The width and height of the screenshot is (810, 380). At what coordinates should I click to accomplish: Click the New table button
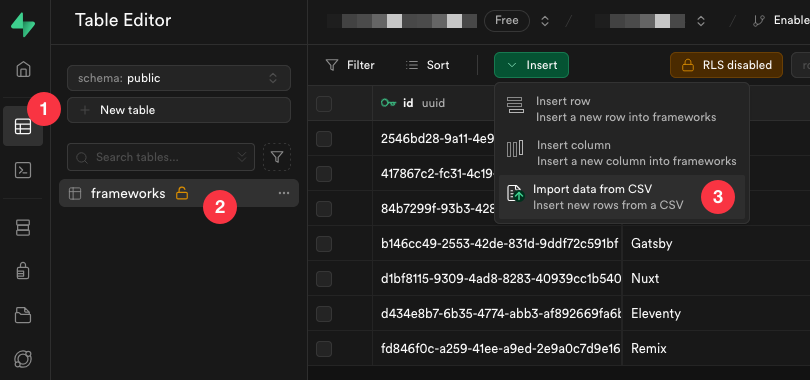pyautogui.click(x=179, y=110)
